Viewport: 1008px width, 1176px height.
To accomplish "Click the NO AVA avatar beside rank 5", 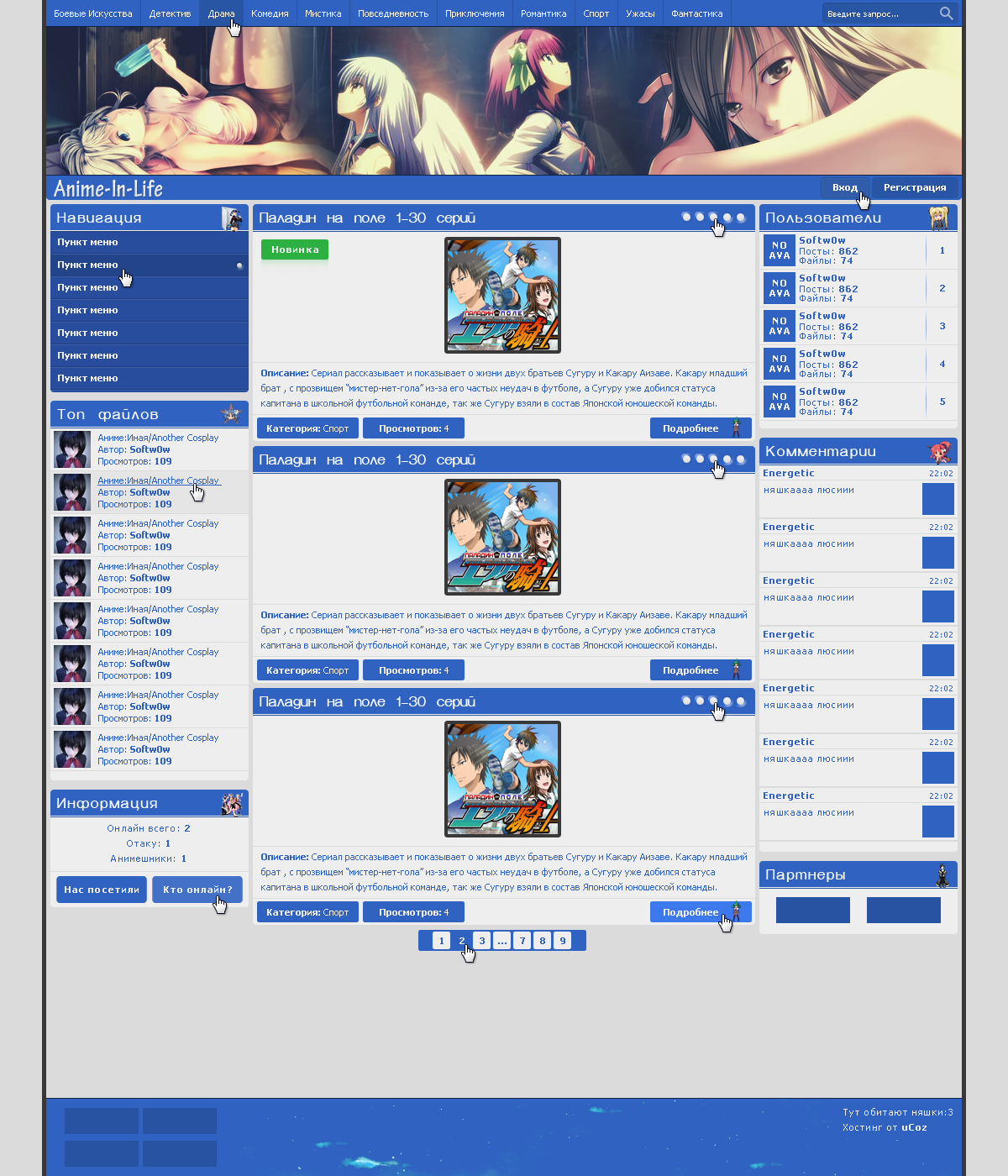I will coord(780,402).
